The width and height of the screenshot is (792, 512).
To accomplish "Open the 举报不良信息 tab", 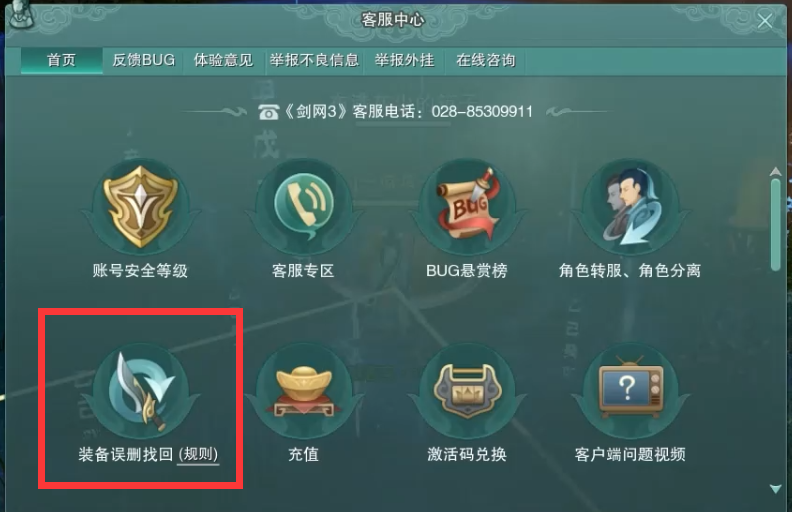I will tap(314, 61).
